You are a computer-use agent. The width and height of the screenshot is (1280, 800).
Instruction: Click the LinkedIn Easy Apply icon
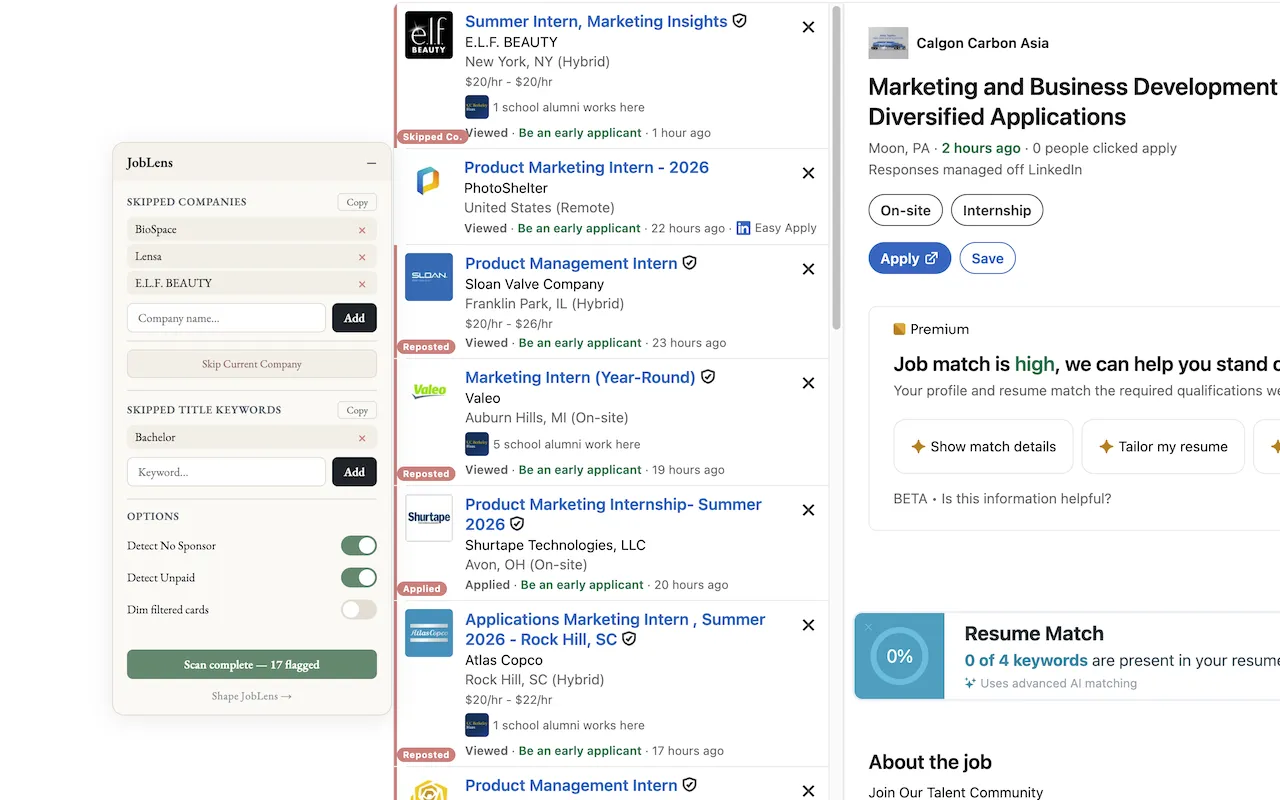point(743,228)
